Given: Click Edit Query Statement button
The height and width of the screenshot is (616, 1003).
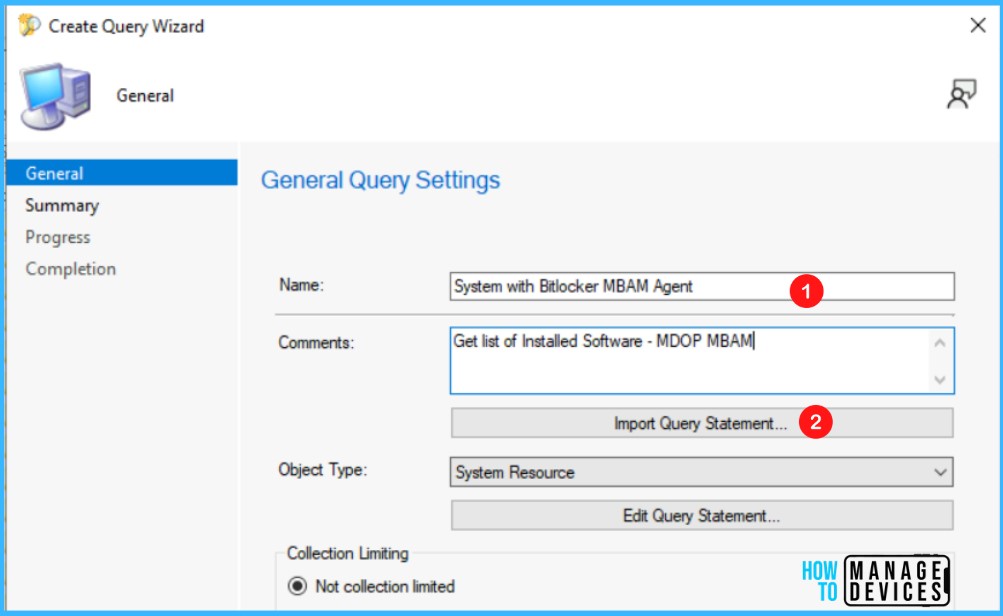Looking at the screenshot, I should (702, 516).
